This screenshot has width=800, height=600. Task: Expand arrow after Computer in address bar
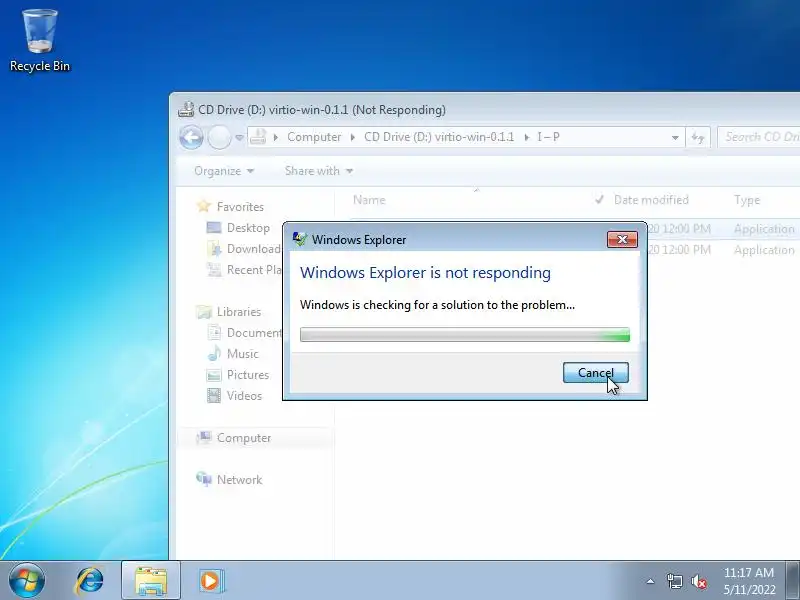click(x=353, y=137)
